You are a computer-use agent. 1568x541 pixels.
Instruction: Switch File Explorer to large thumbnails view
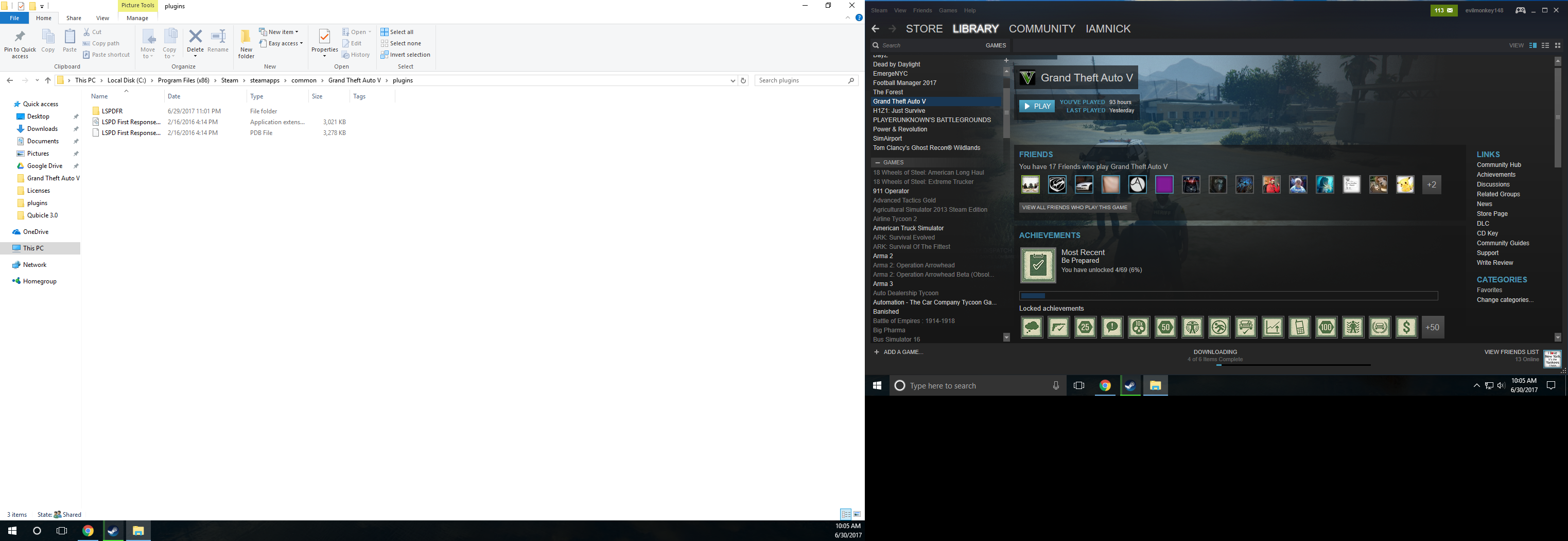pos(857,514)
